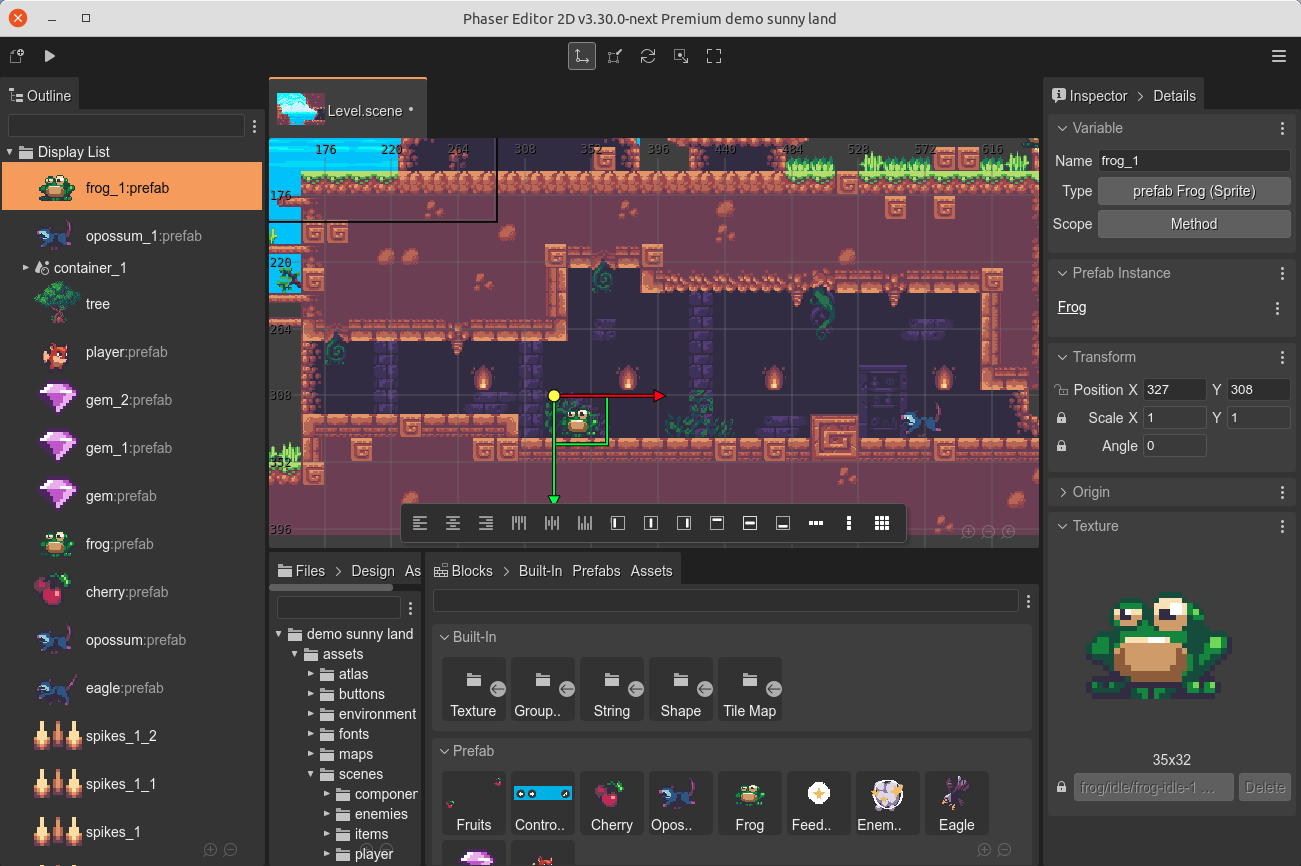Show the Prefabs blocks tab
This screenshot has height=866, width=1301.
click(596, 571)
